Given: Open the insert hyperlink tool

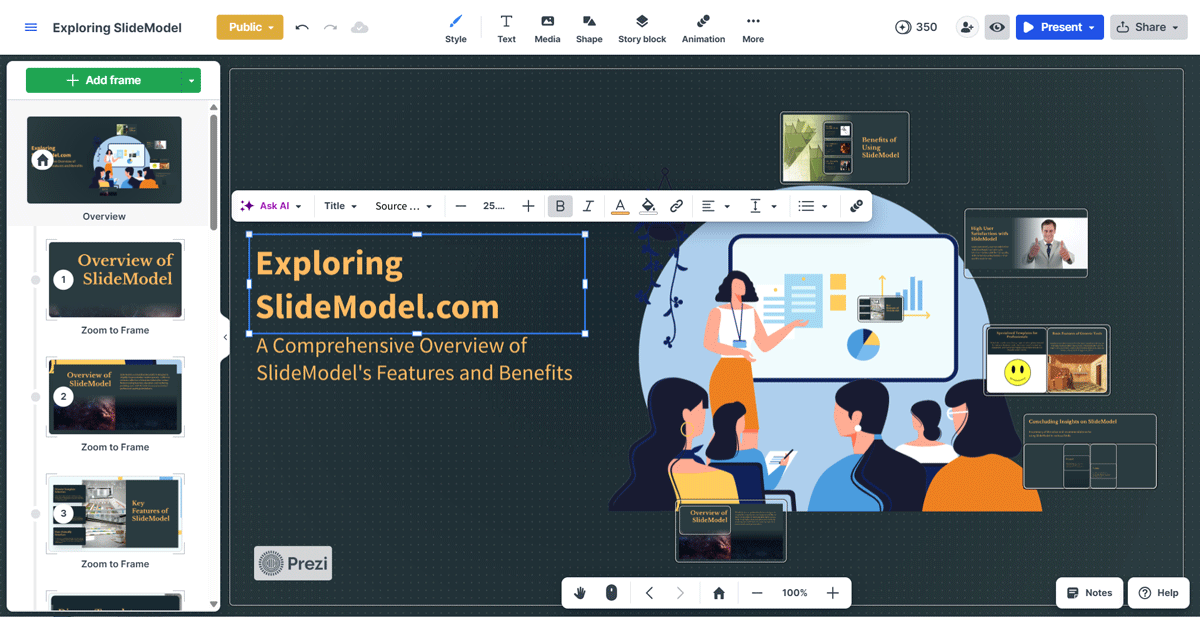Looking at the screenshot, I should tap(676, 206).
